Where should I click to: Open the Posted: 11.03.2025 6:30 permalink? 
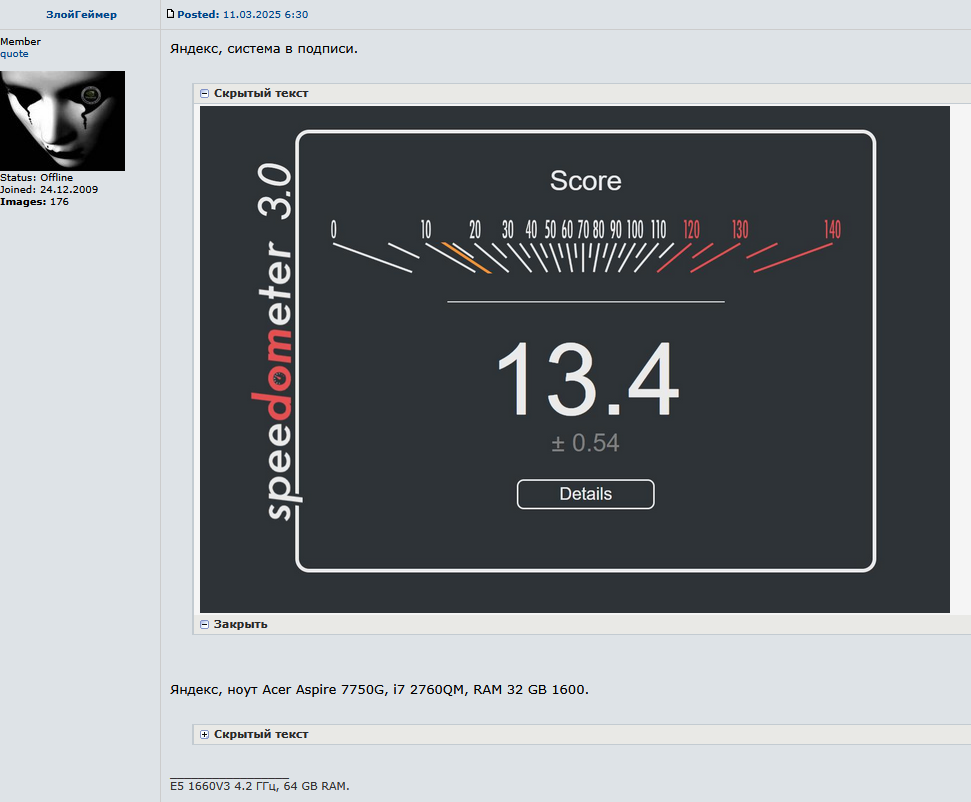pos(242,14)
